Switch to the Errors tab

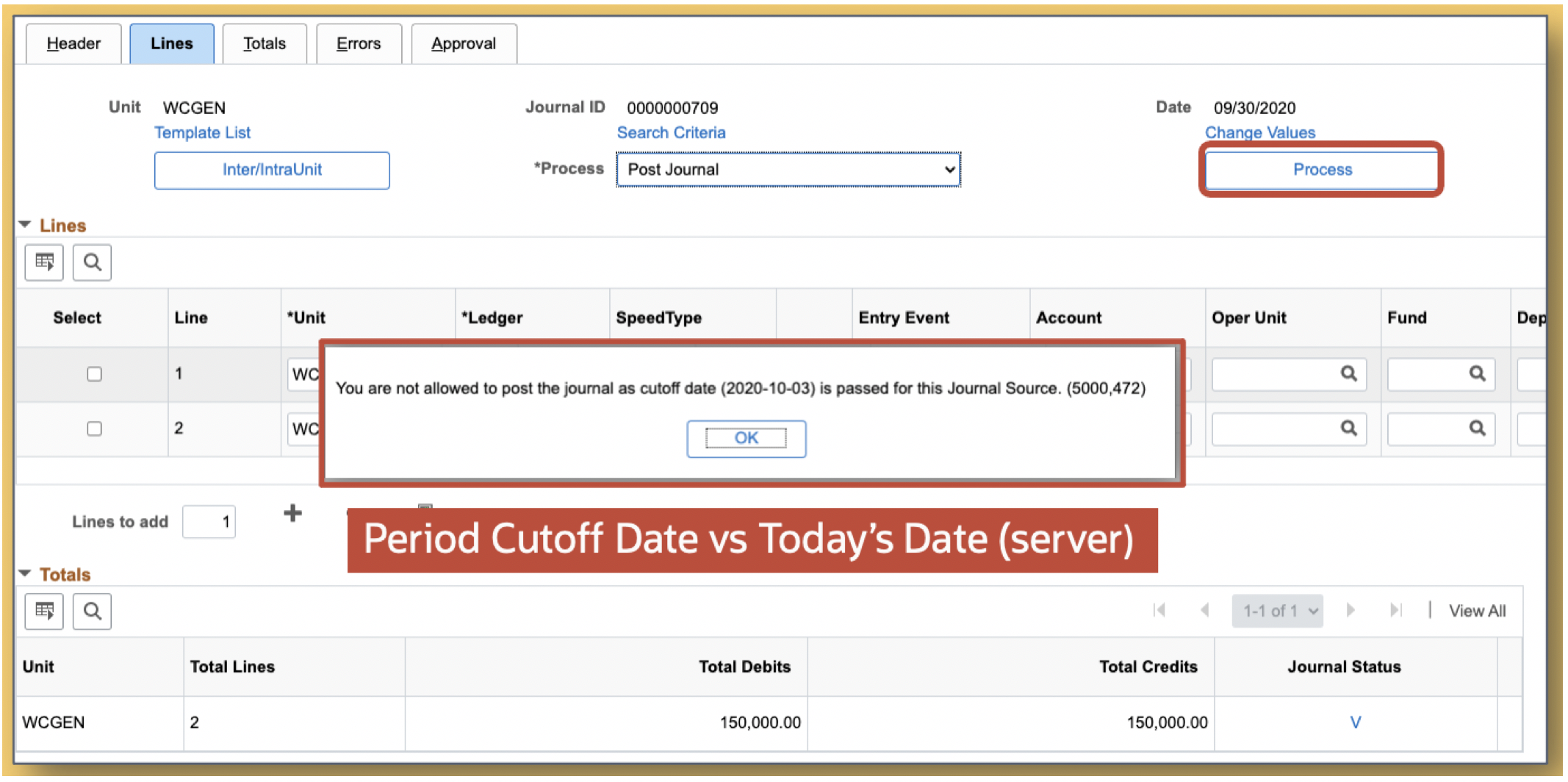(359, 43)
